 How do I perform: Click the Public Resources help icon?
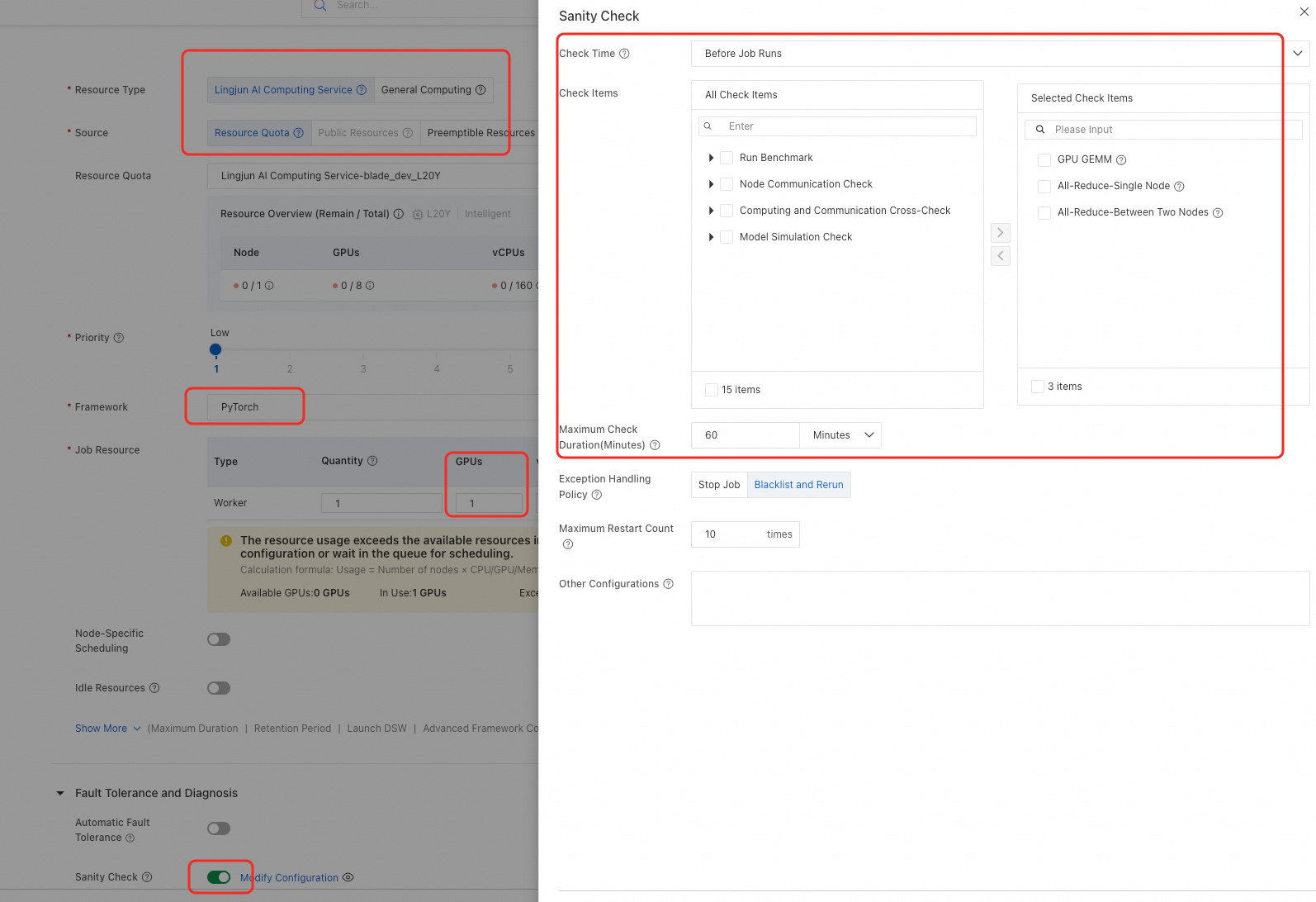pos(408,133)
